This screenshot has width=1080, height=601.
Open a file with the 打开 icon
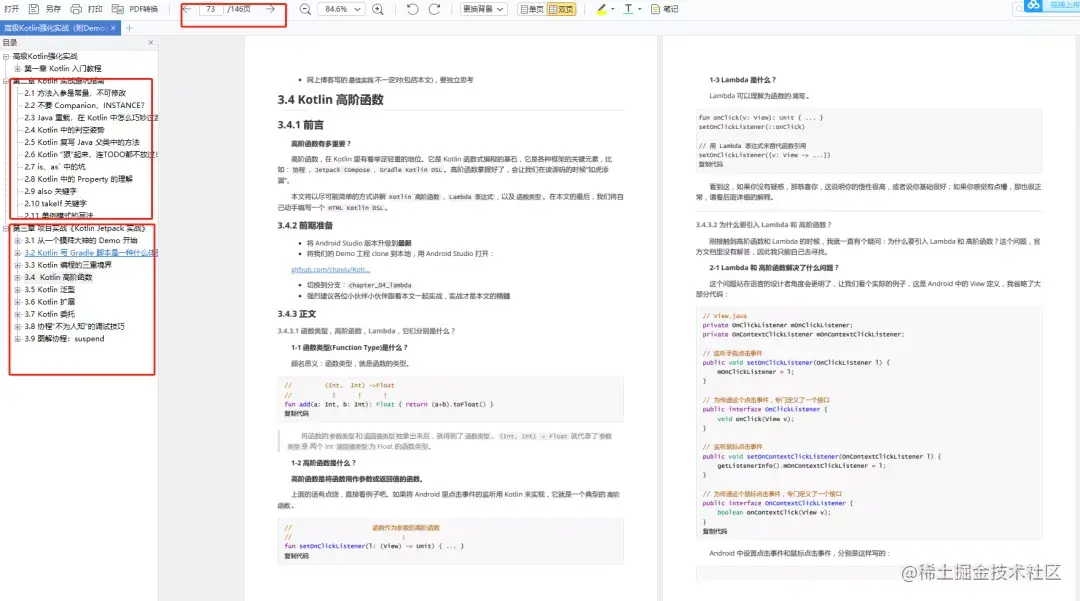tap(13, 8)
